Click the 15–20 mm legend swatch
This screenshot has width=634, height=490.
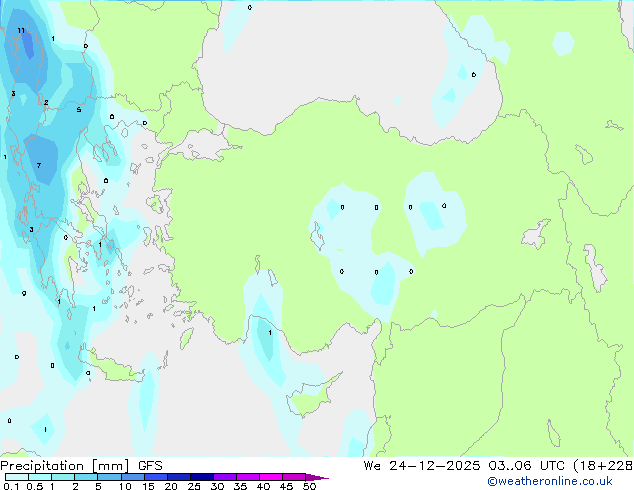click(155, 477)
